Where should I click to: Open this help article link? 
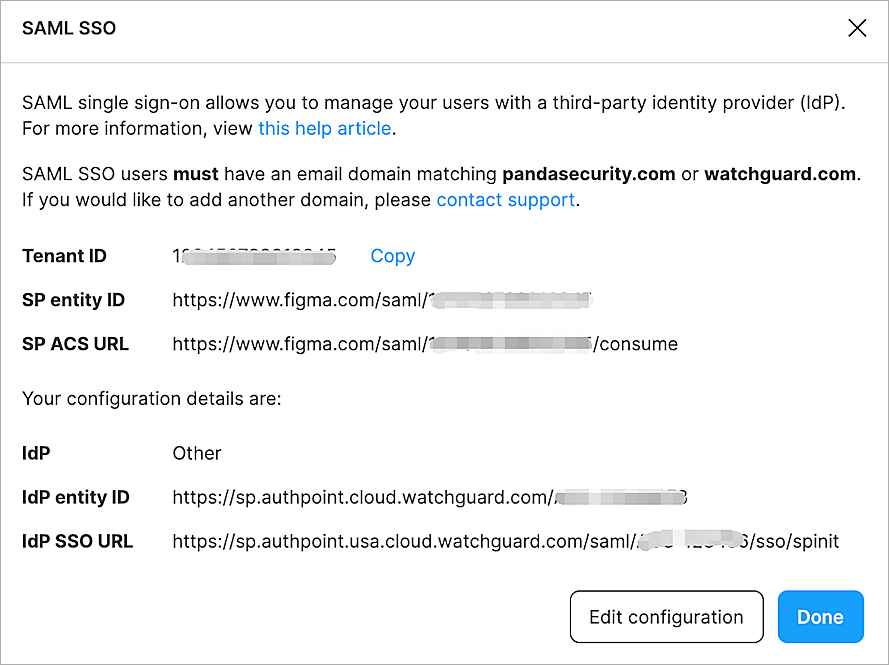pyautogui.click(x=324, y=128)
